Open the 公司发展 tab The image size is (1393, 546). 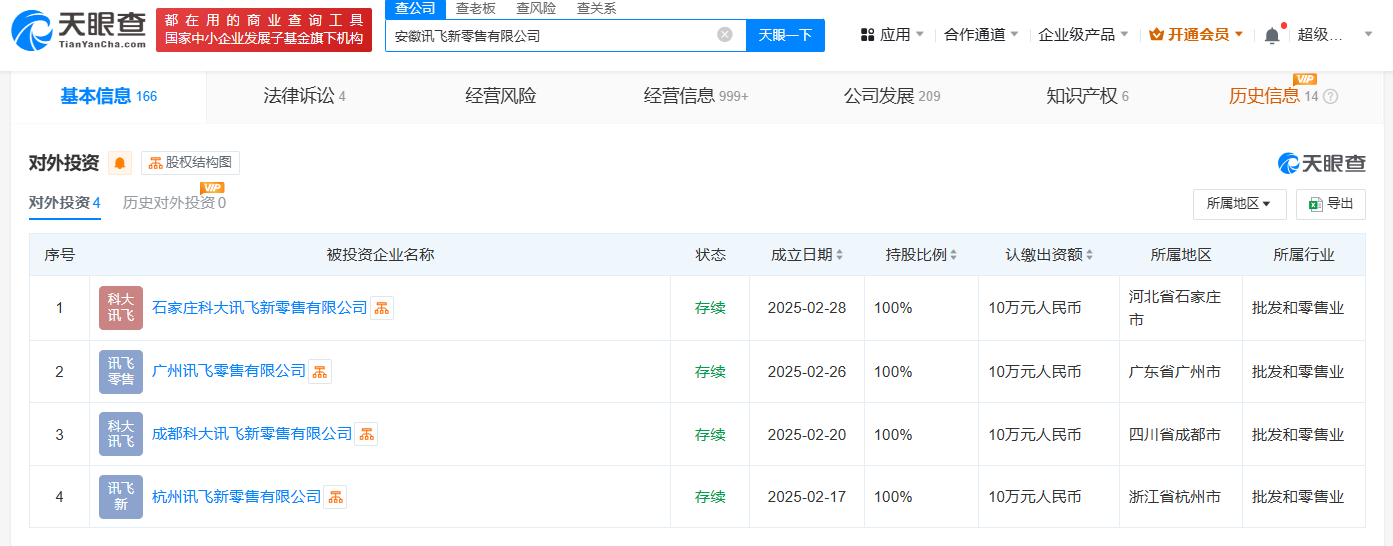[x=892, y=96]
